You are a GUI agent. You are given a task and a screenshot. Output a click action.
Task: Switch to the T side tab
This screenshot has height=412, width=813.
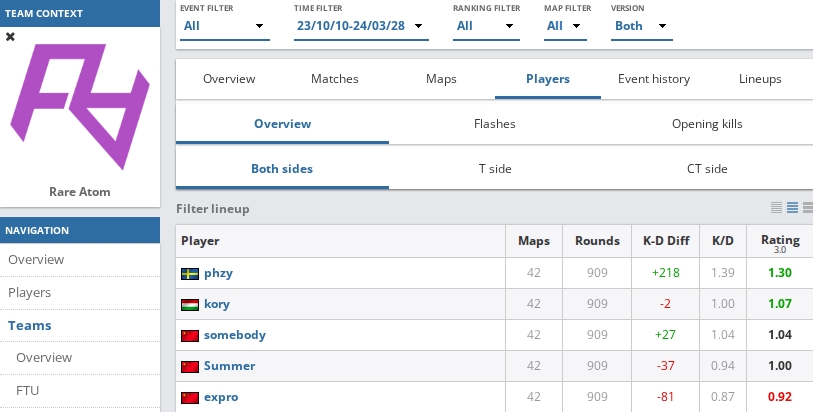click(495, 169)
